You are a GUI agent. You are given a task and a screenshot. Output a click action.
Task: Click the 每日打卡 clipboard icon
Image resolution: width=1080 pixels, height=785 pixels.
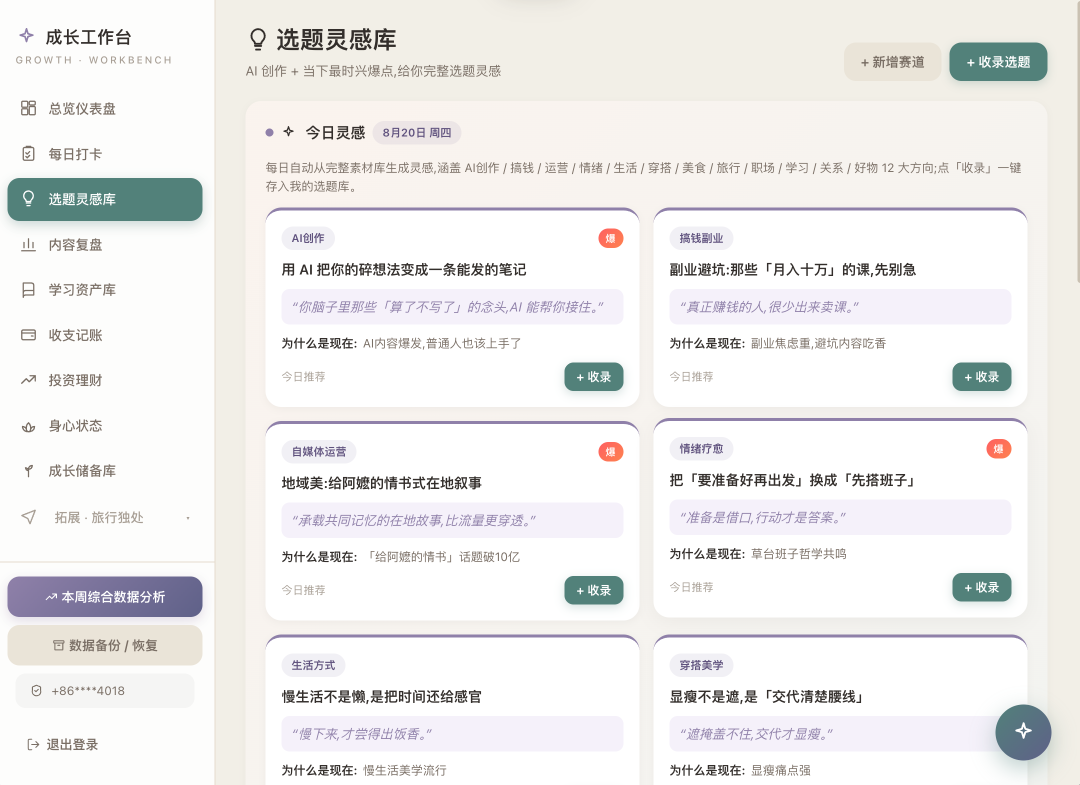pos(28,154)
